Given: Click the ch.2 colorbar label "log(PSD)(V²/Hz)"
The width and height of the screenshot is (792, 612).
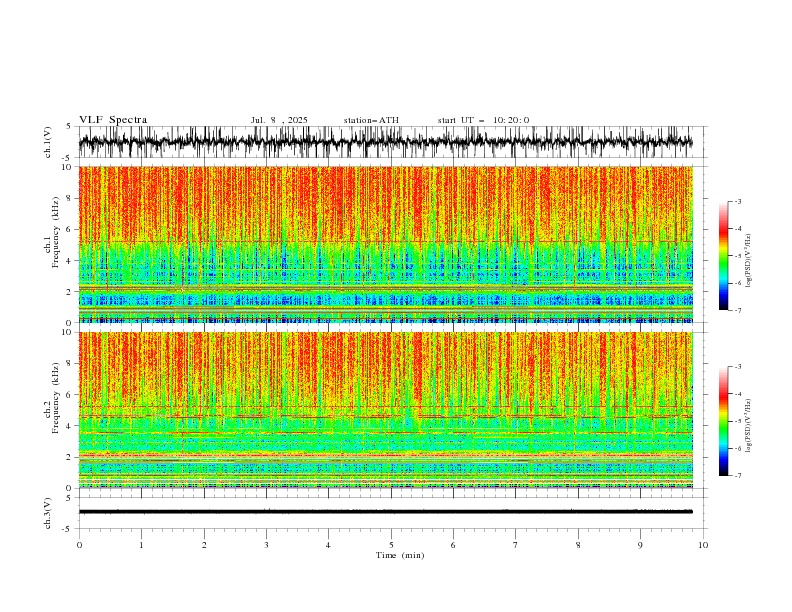Looking at the screenshot, I should [748, 425].
